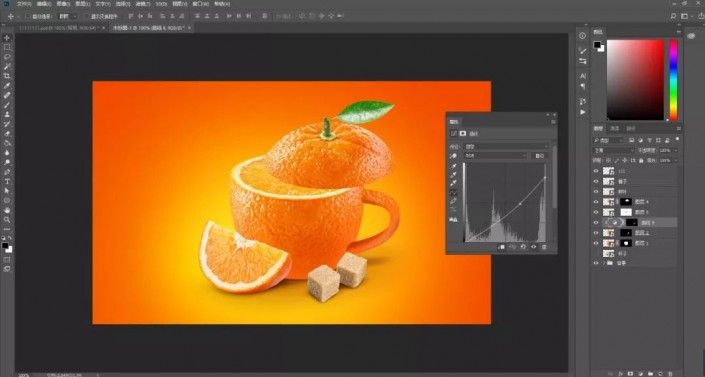Click the Photoshop logo in the menu bar
This screenshot has width=705, height=377.
pyautogui.click(x=6, y=4)
